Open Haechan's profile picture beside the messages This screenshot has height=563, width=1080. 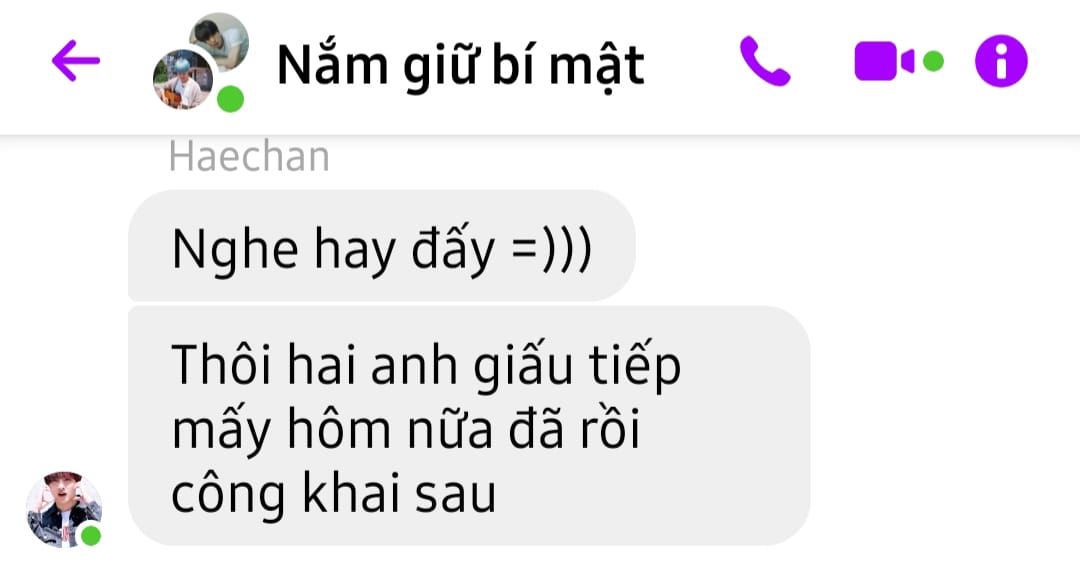tap(63, 510)
